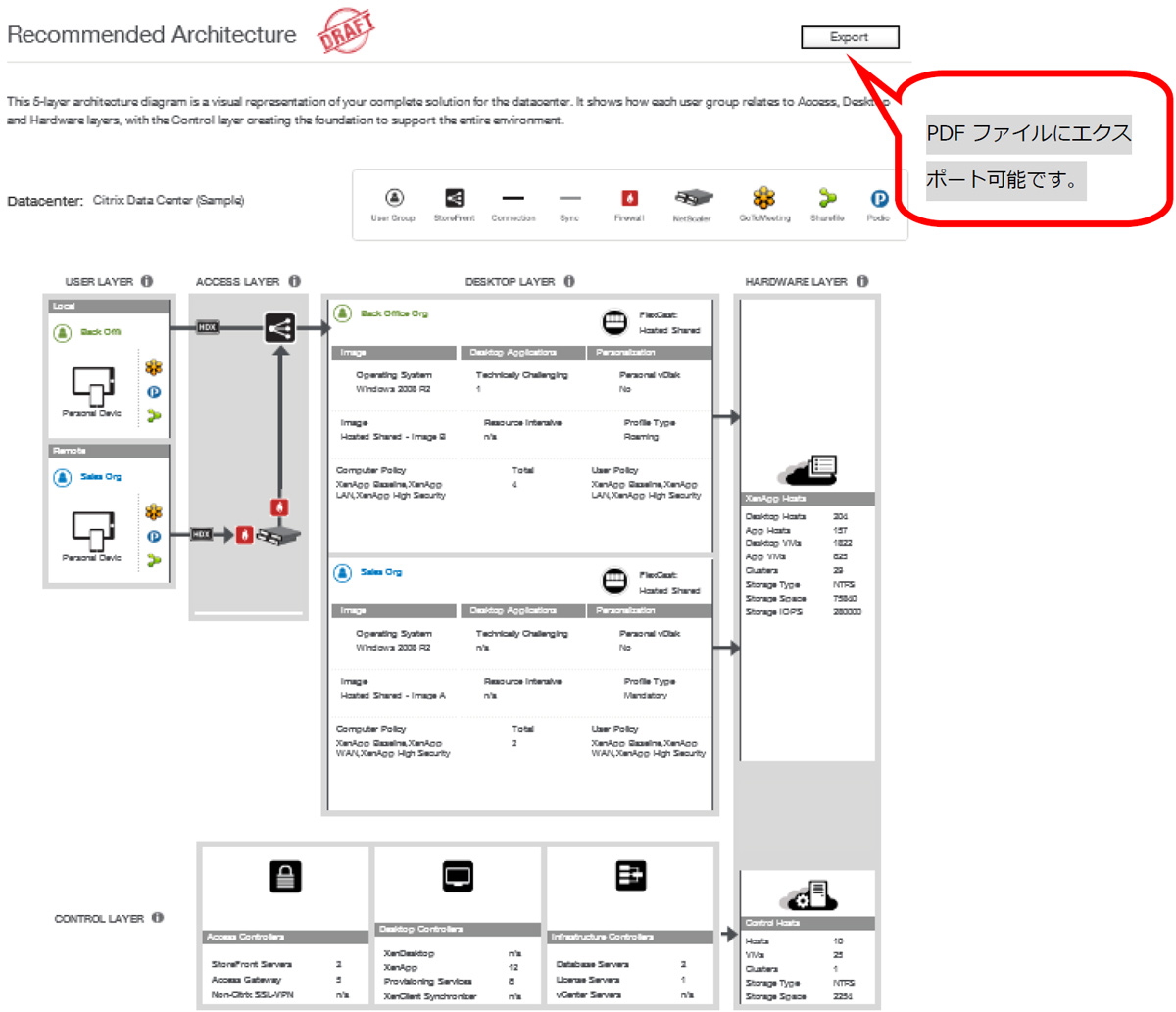The height and width of the screenshot is (1012, 1176).
Task: Click the StoreFront legend icon
Action: pos(454,198)
